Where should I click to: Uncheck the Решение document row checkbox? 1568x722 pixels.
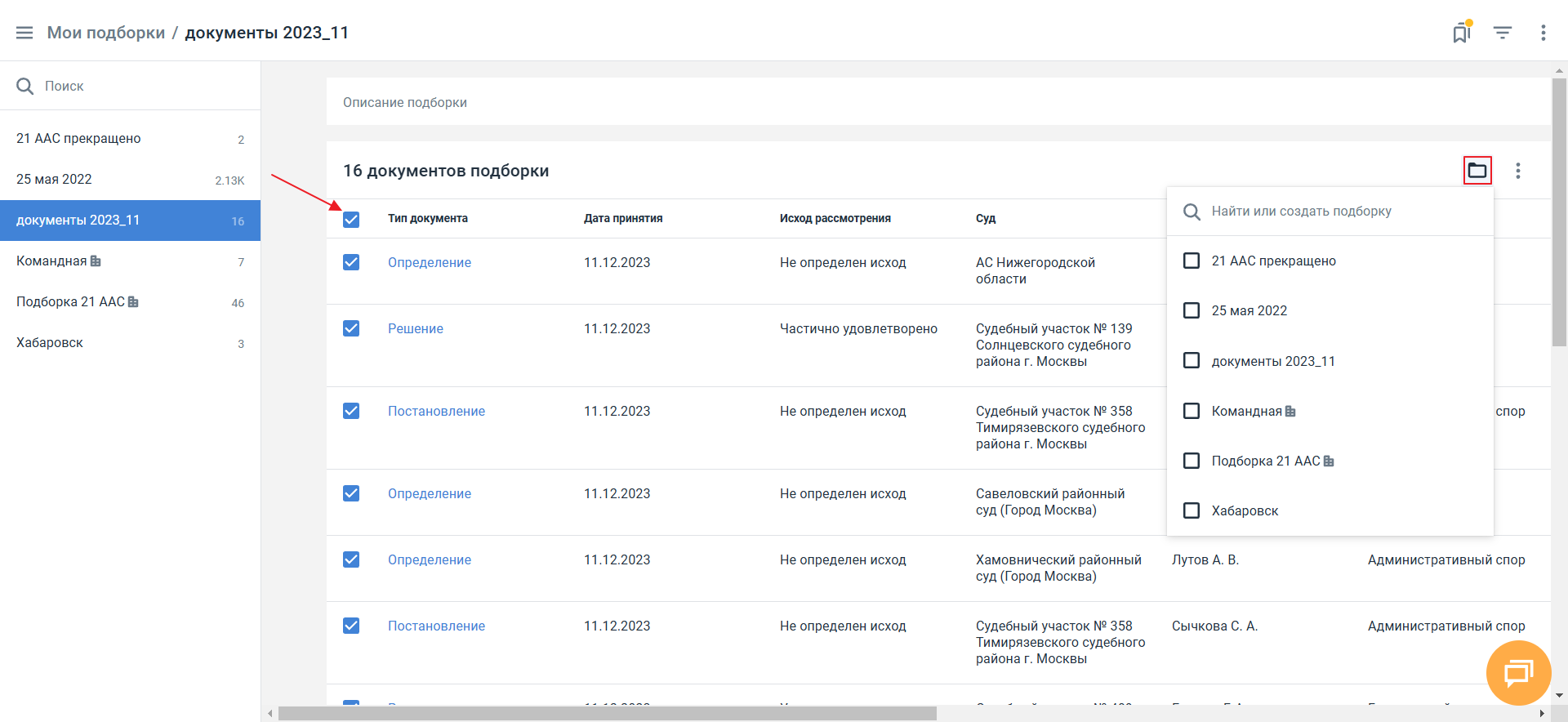[351, 328]
